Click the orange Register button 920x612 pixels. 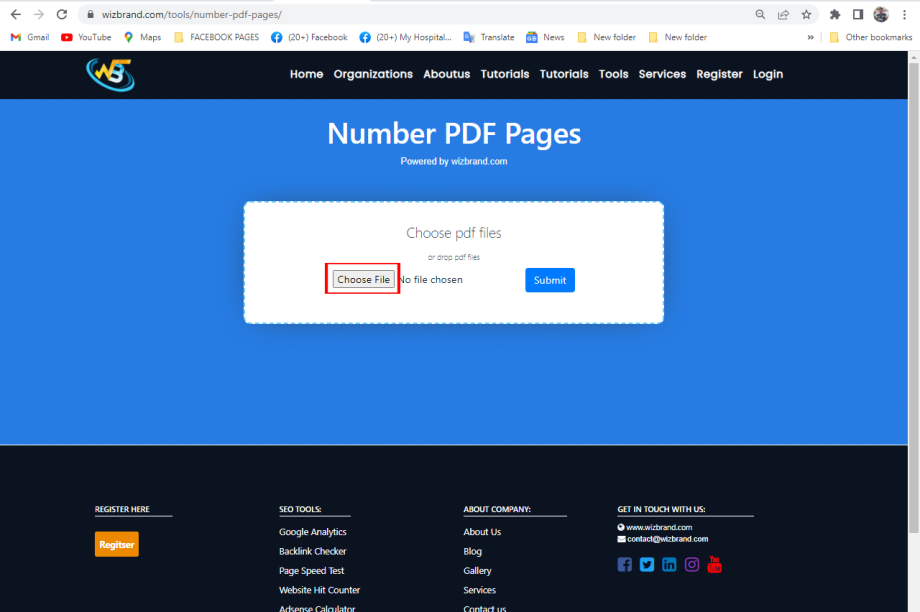pyautogui.click(x=116, y=544)
